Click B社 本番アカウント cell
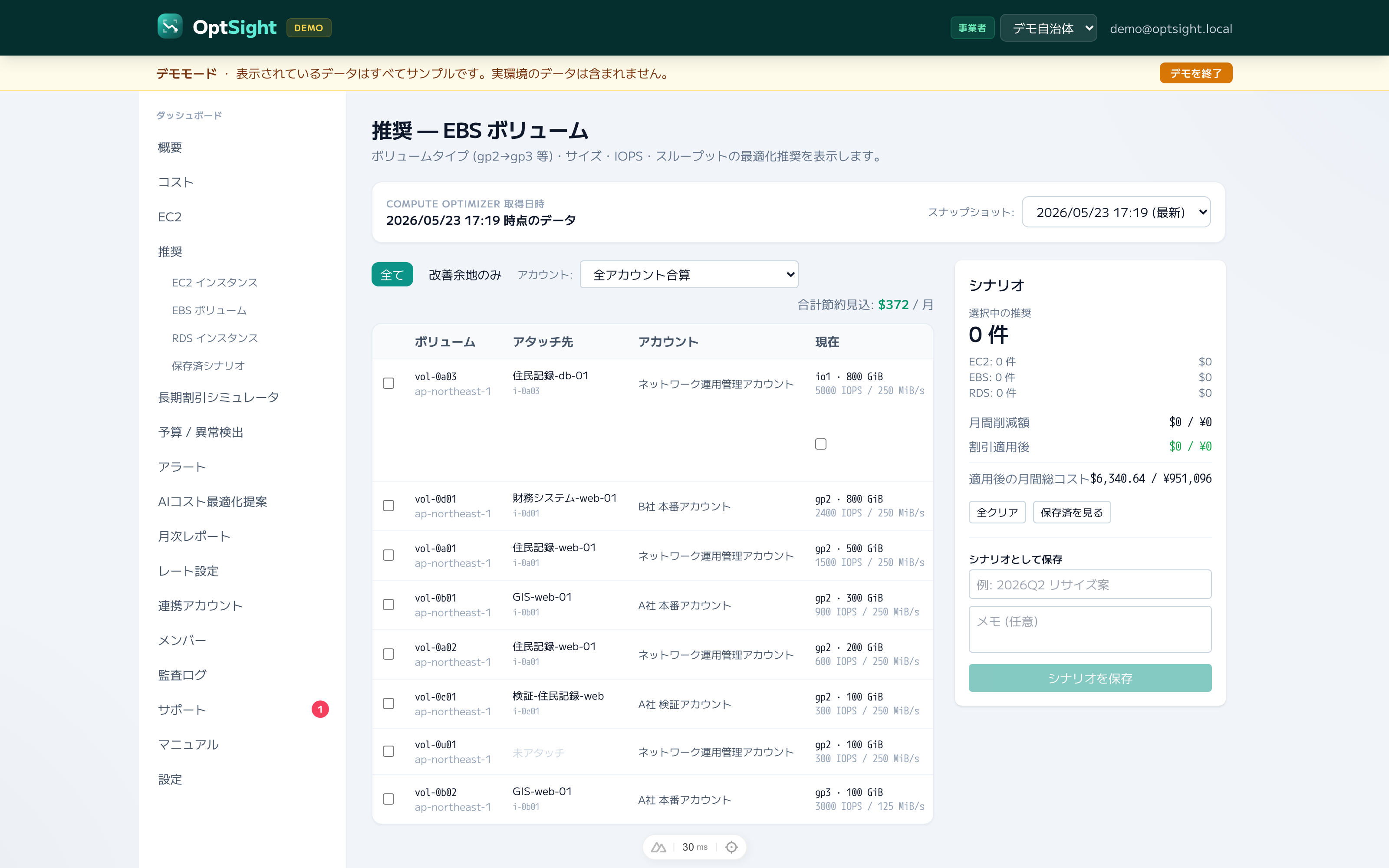Viewport: 1389px width, 868px height. point(684,506)
